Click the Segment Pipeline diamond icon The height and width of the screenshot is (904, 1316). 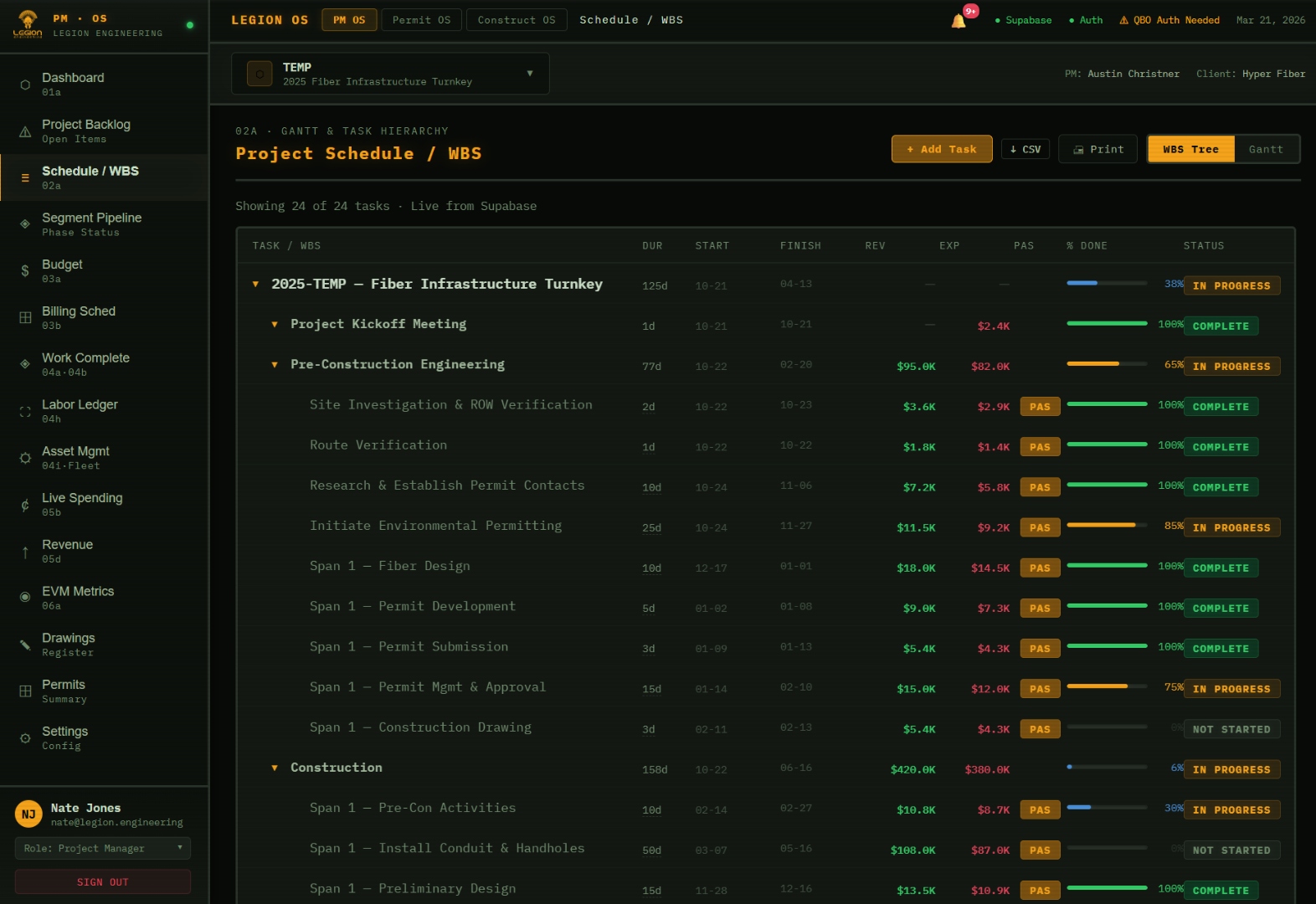tap(25, 224)
